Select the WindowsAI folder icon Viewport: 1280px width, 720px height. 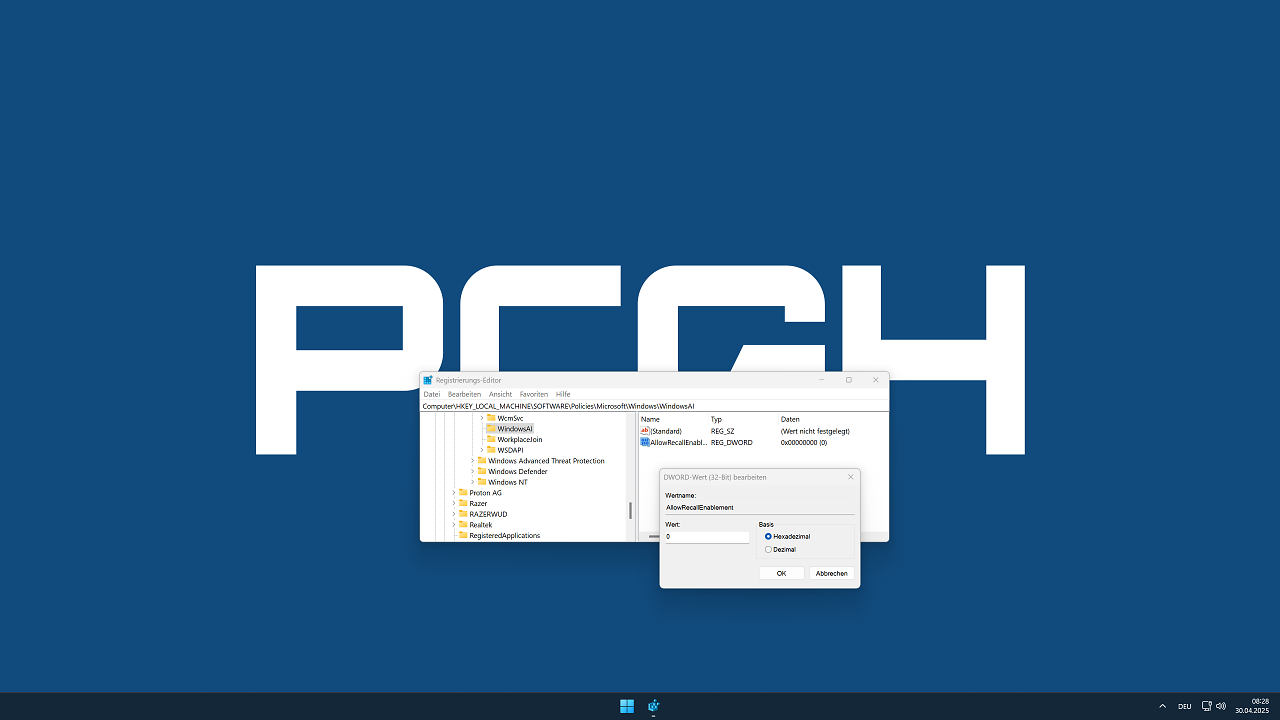pyautogui.click(x=491, y=428)
